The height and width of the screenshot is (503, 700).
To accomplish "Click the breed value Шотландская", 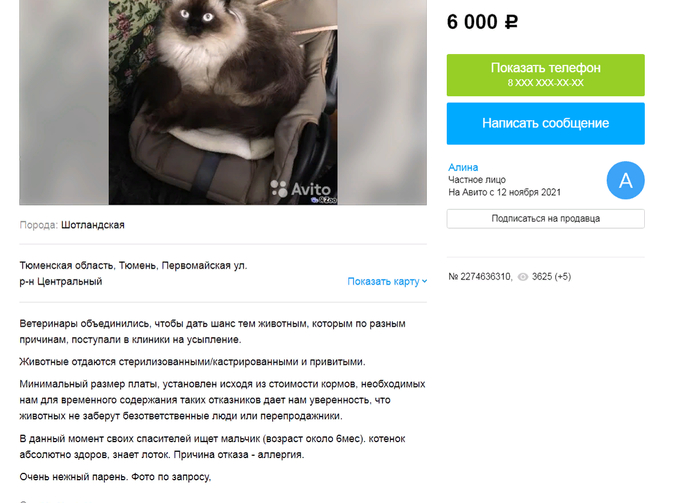I will pos(93,225).
